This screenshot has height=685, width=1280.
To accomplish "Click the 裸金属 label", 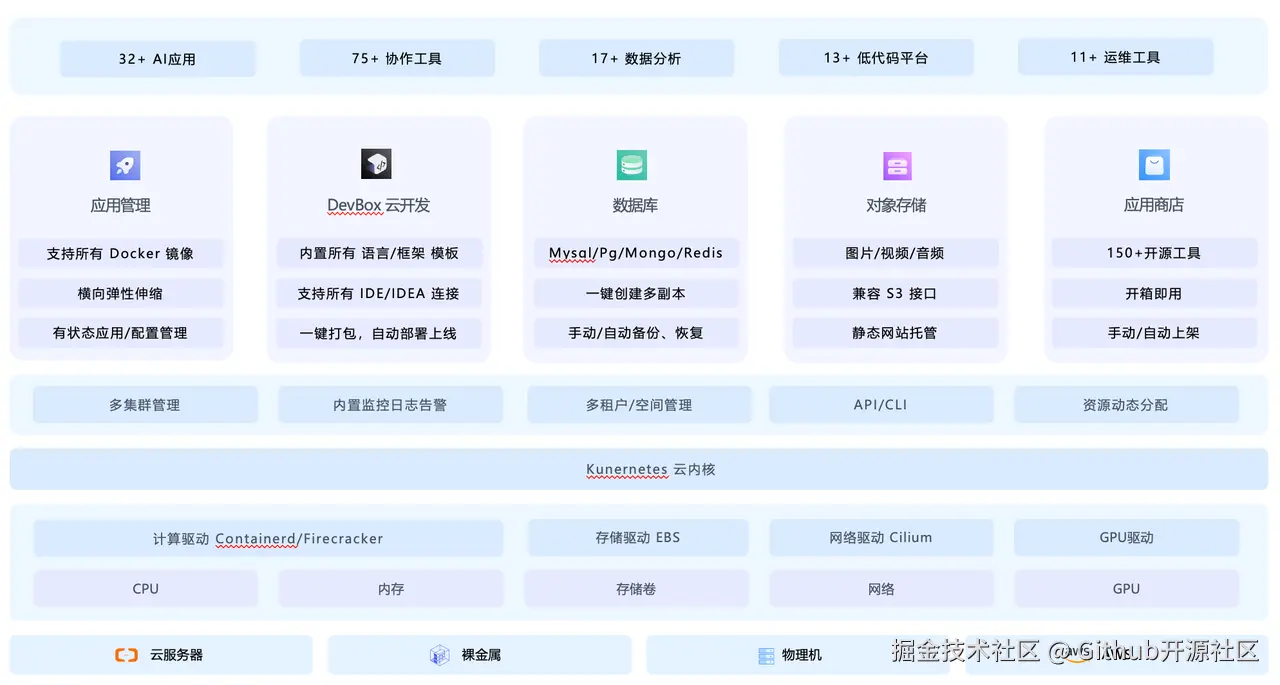I will 481,655.
